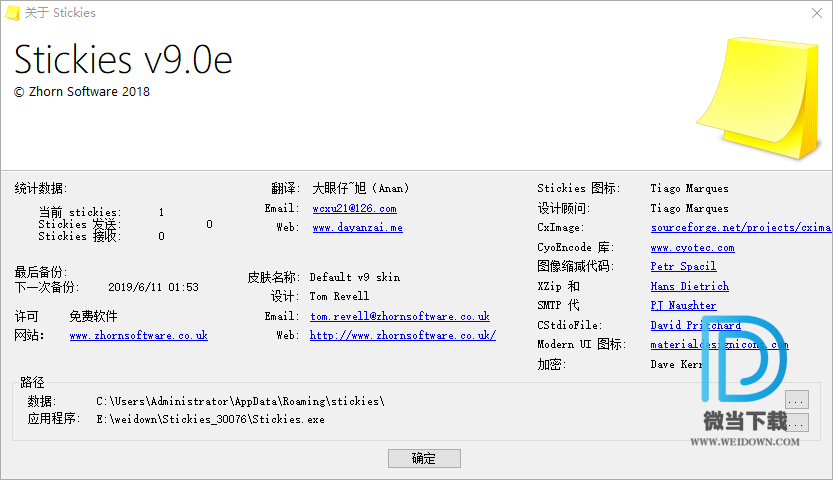Open the www.cyotec.com link
Screen dimensions: 833x480
[693, 247]
